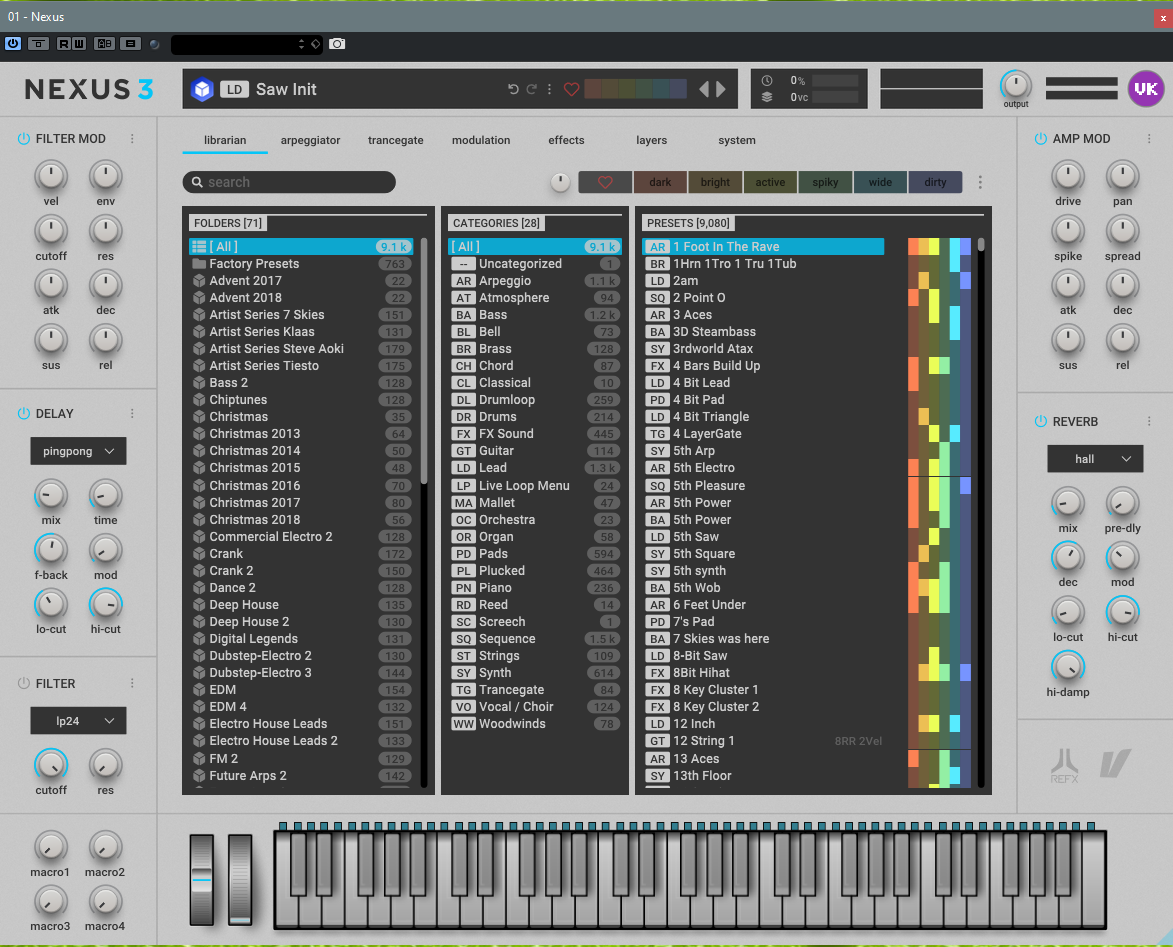Open Reverb section three-dot menu
This screenshot has height=947, width=1173.
pyautogui.click(x=1149, y=422)
